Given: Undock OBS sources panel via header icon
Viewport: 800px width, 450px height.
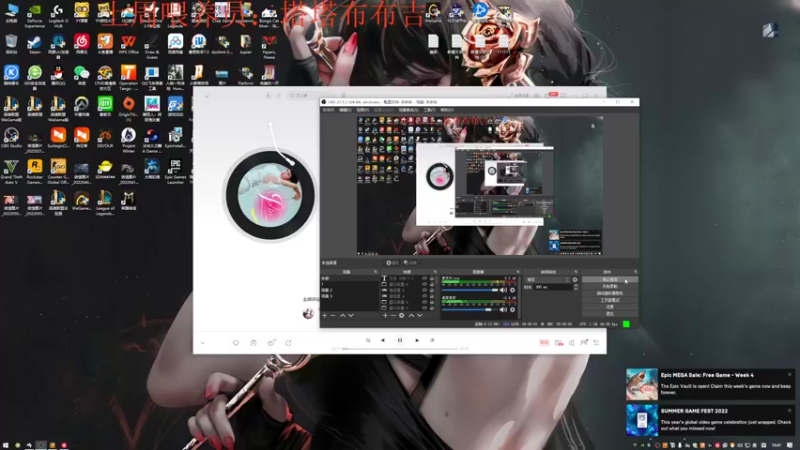Looking at the screenshot, I should pos(435,271).
